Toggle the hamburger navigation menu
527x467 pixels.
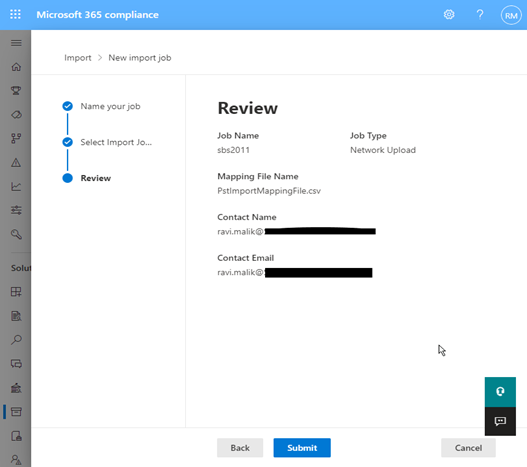[x=16, y=43]
